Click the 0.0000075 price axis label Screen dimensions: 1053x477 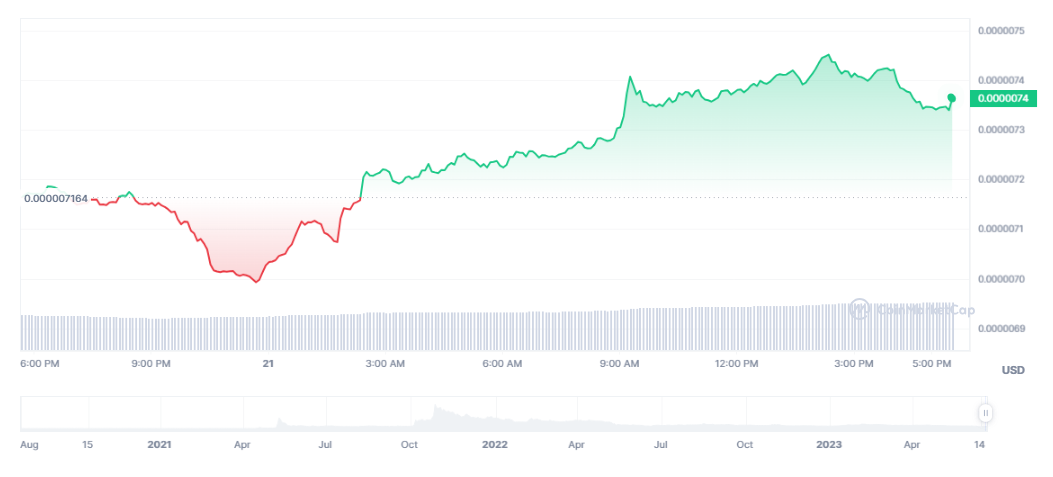click(1000, 31)
